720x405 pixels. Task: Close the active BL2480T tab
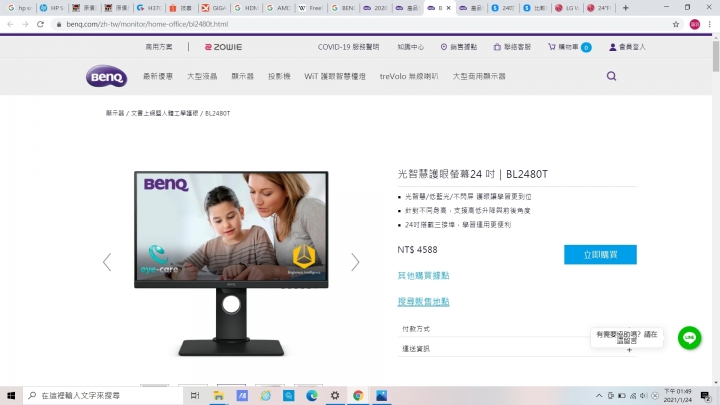[449, 8]
